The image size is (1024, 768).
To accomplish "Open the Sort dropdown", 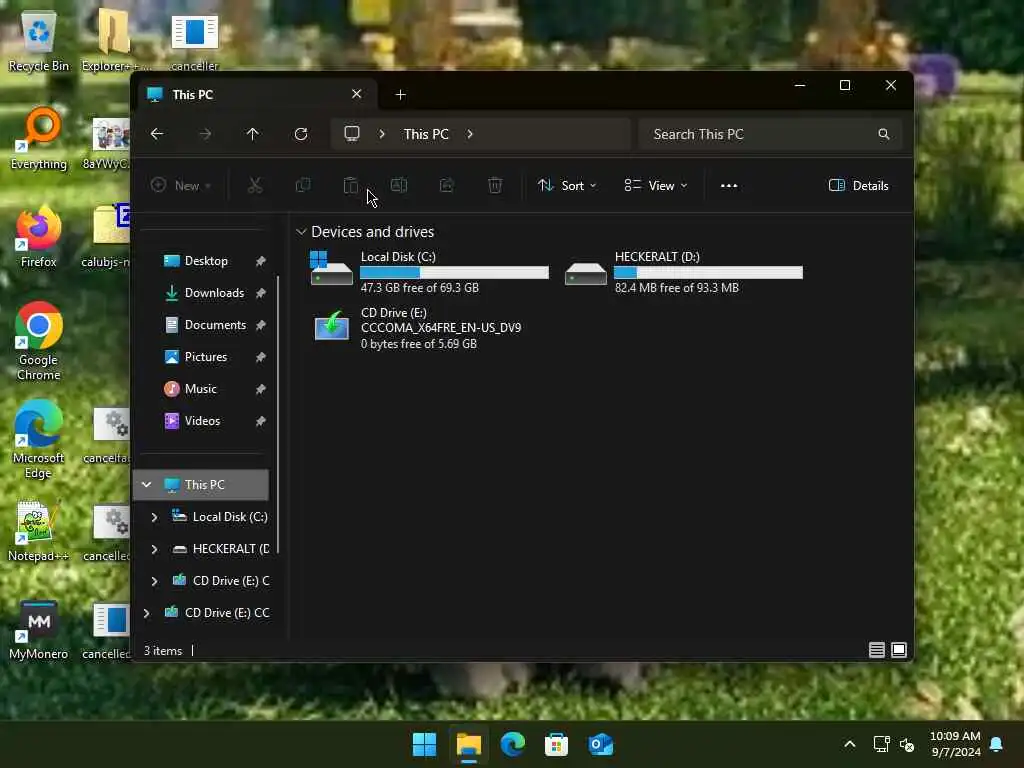I will click(x=567, y=185).
